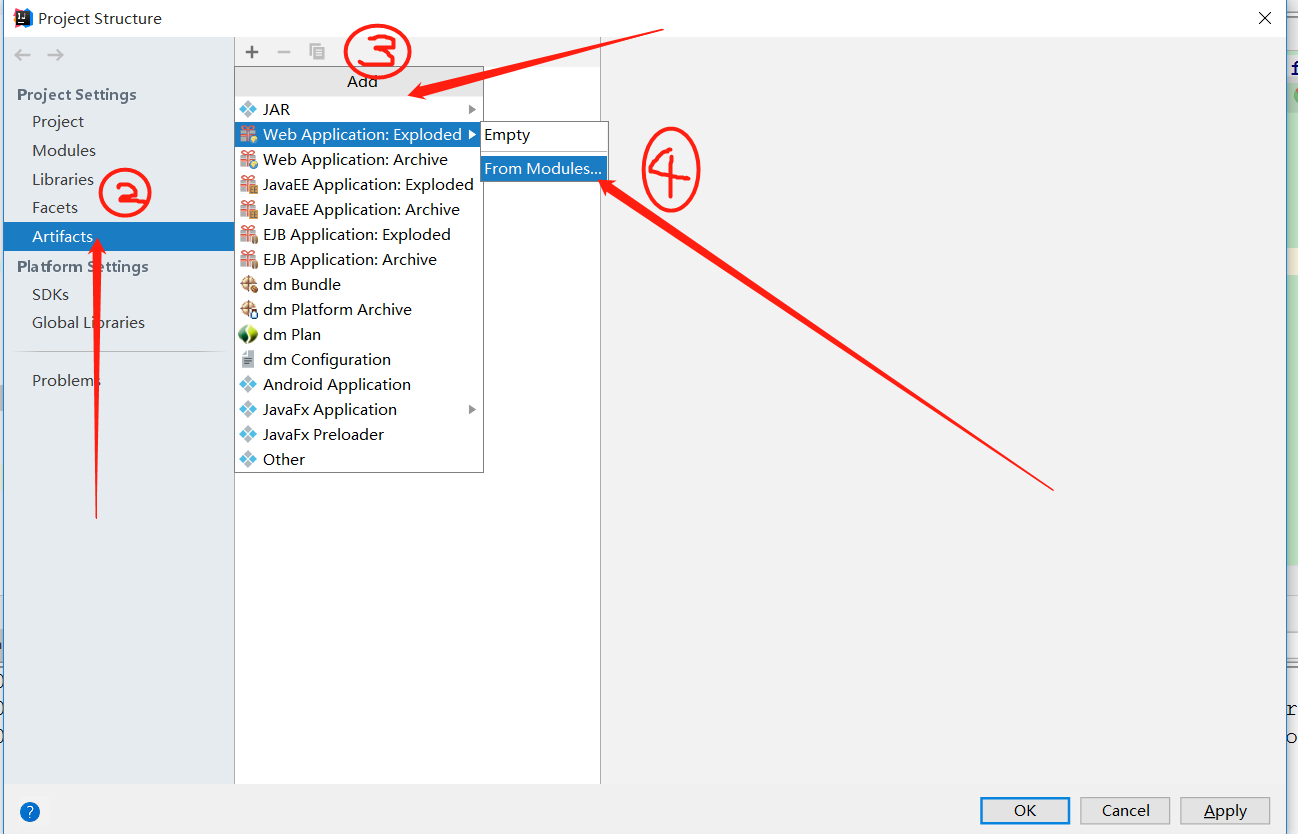Click the Copy artifact toolbar icon
Screen dimensions: 1298x834
317,52
